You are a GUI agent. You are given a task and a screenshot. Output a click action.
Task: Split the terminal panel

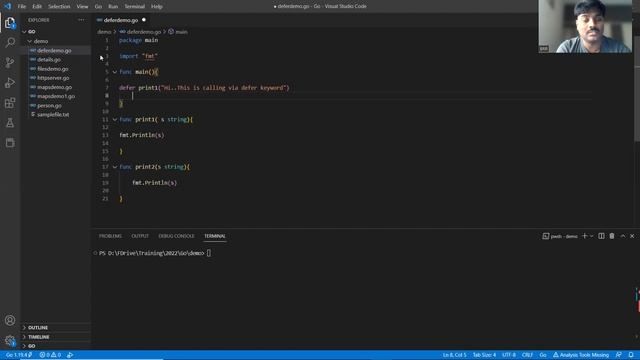click(601, 236)
